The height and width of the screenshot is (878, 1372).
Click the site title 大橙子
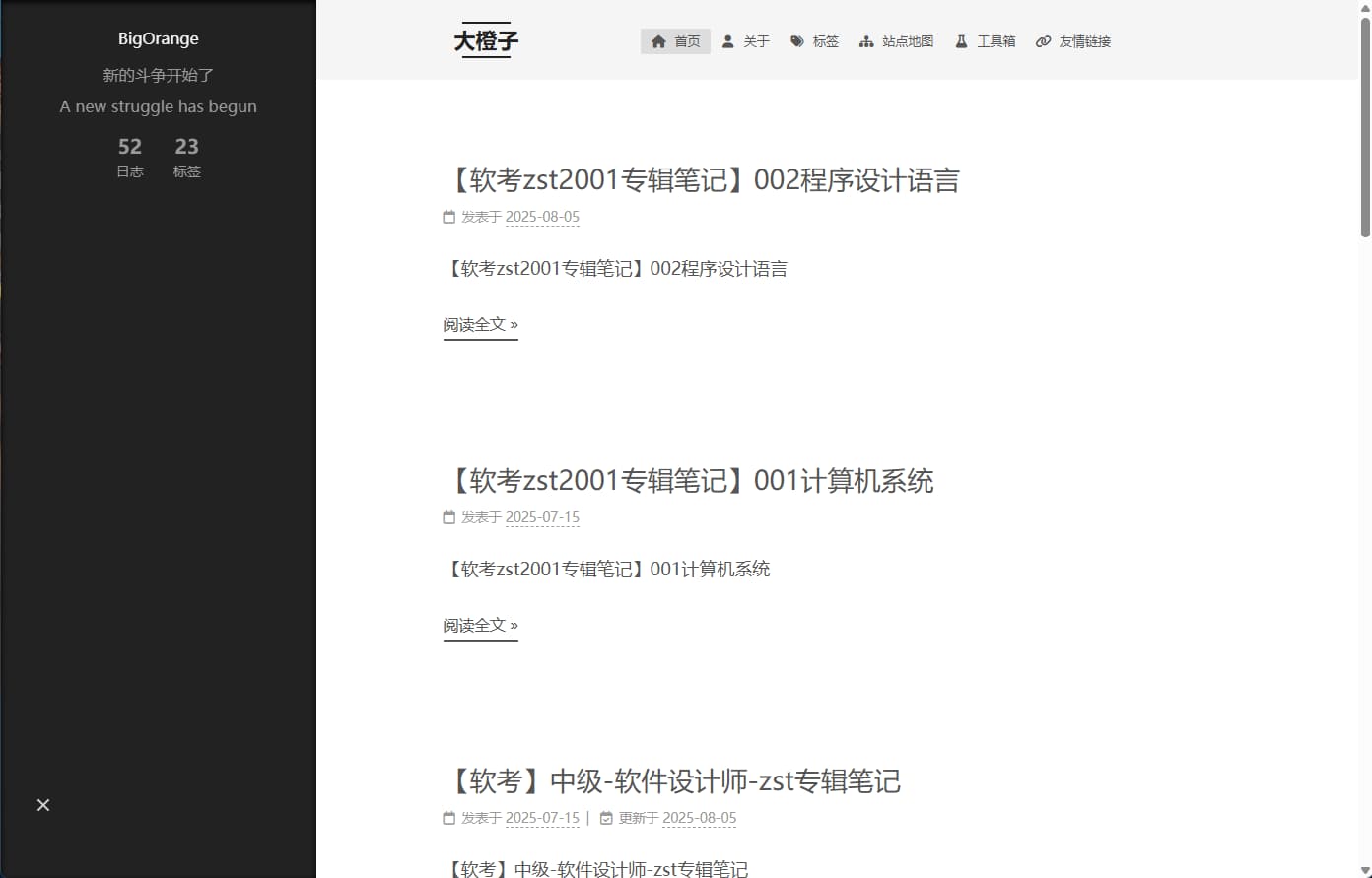pos(485,40)
